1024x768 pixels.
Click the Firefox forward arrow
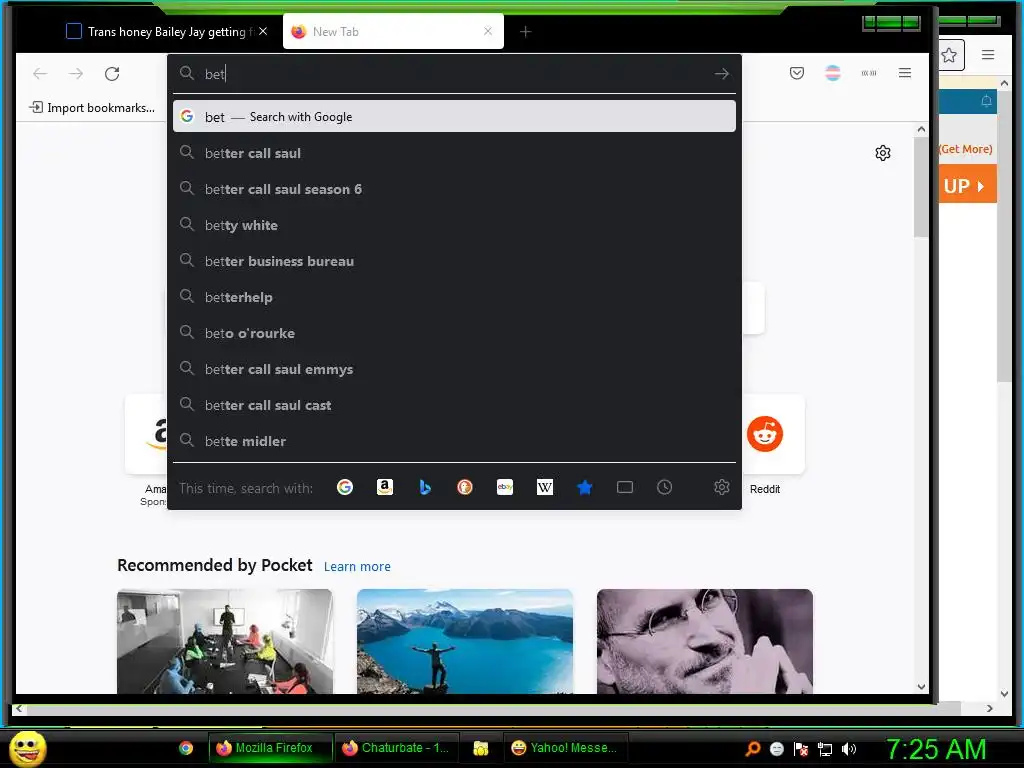[x=76, y=74]
